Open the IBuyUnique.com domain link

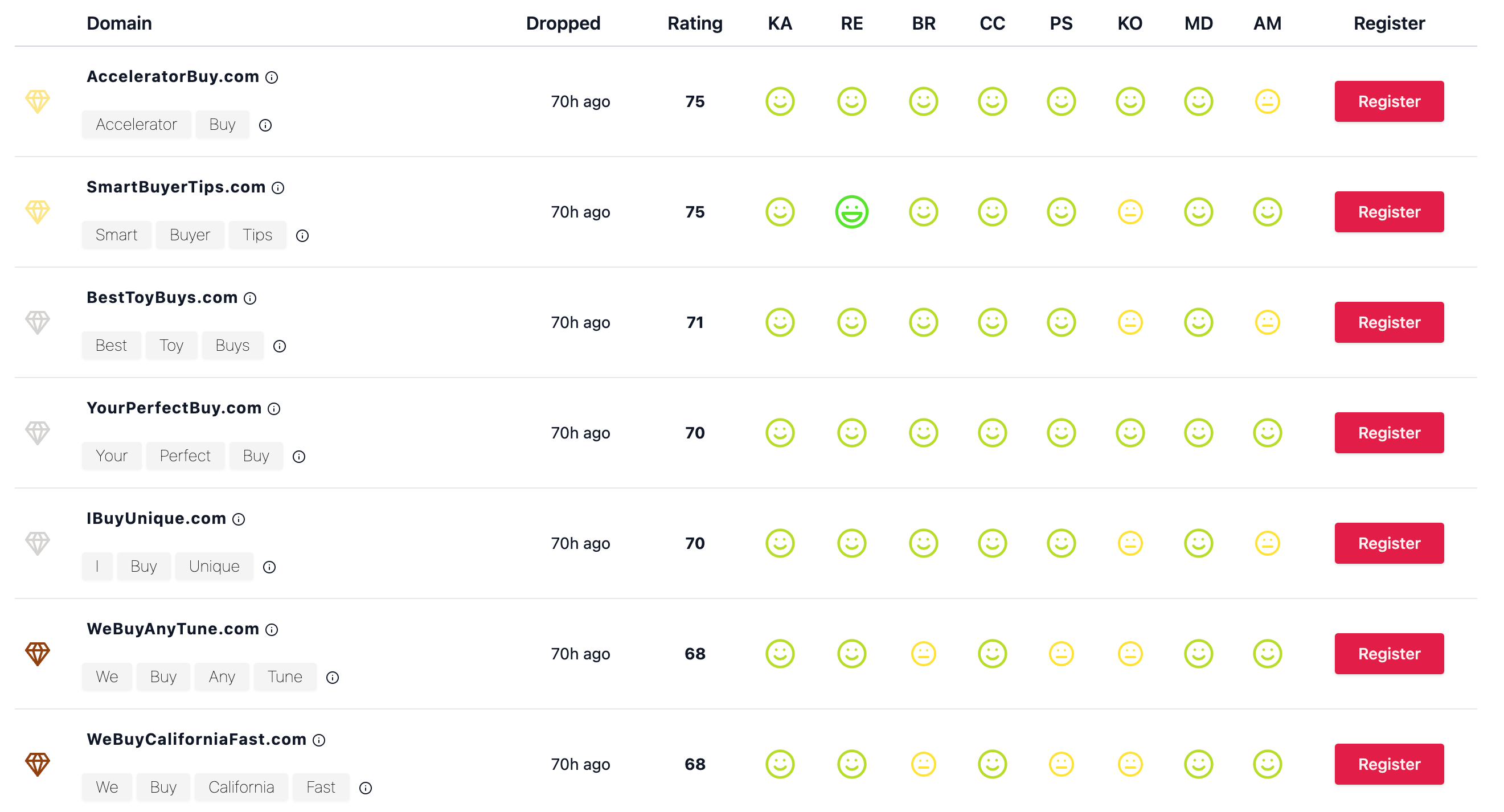(x=156, y=518)
